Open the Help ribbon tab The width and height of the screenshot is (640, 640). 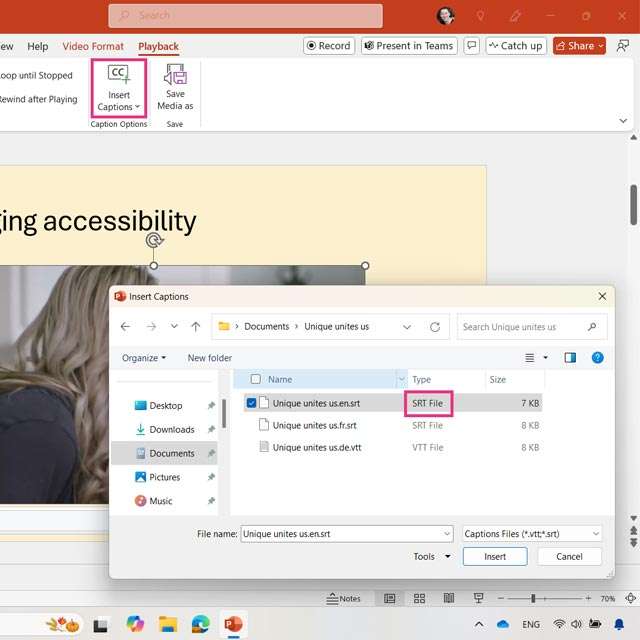click(x=37, y=46)
